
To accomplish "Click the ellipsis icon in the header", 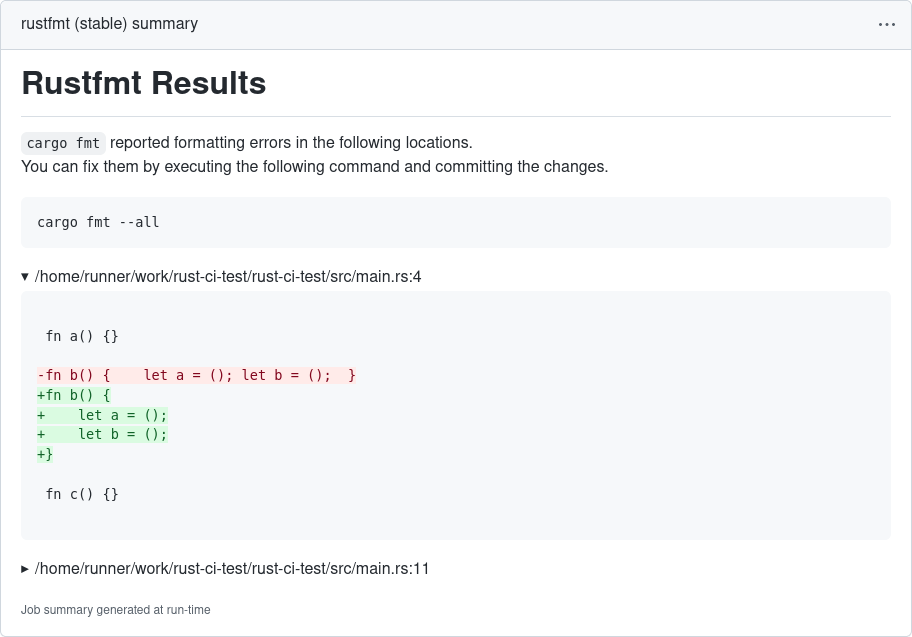I will pos(886,24).
